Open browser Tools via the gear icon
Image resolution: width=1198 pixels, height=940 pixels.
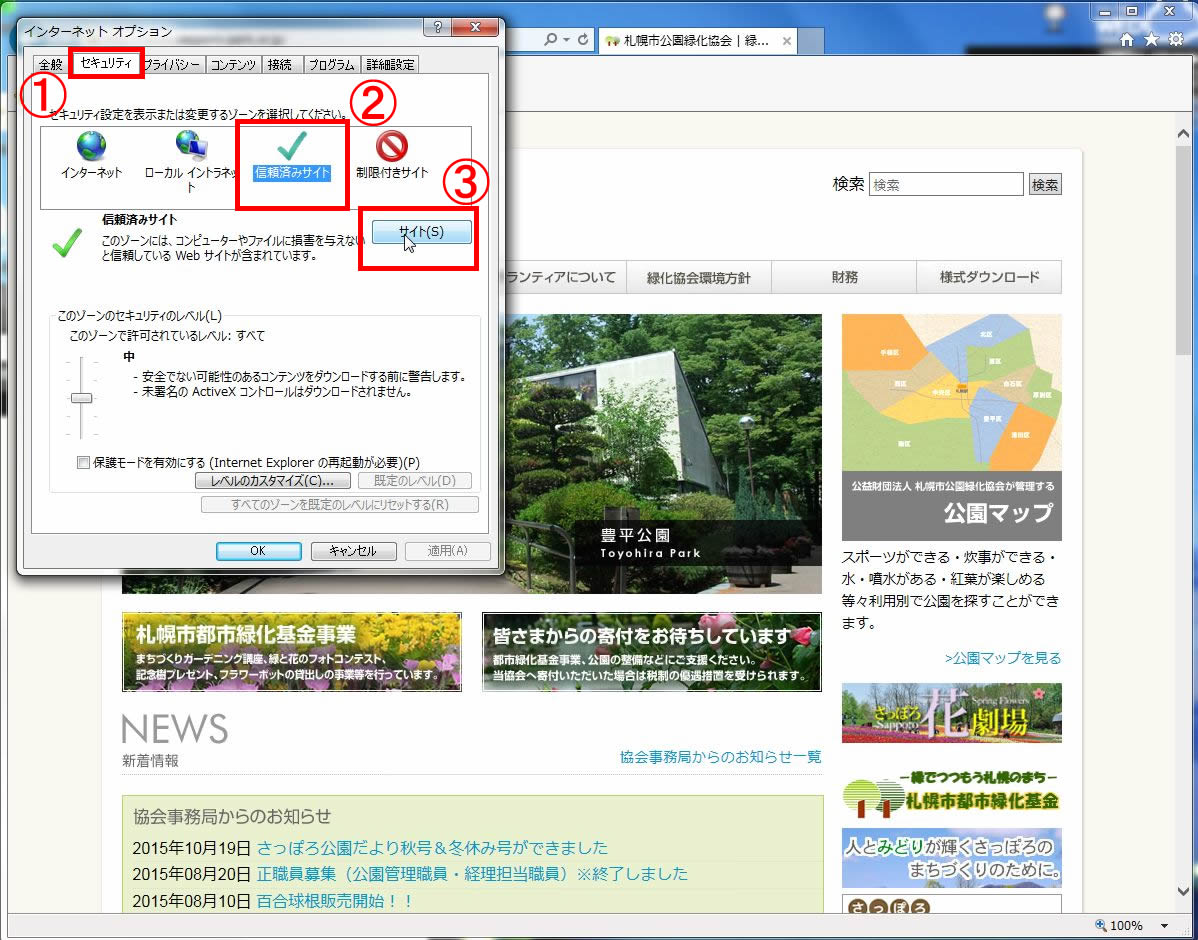[x=1176, y=39]
